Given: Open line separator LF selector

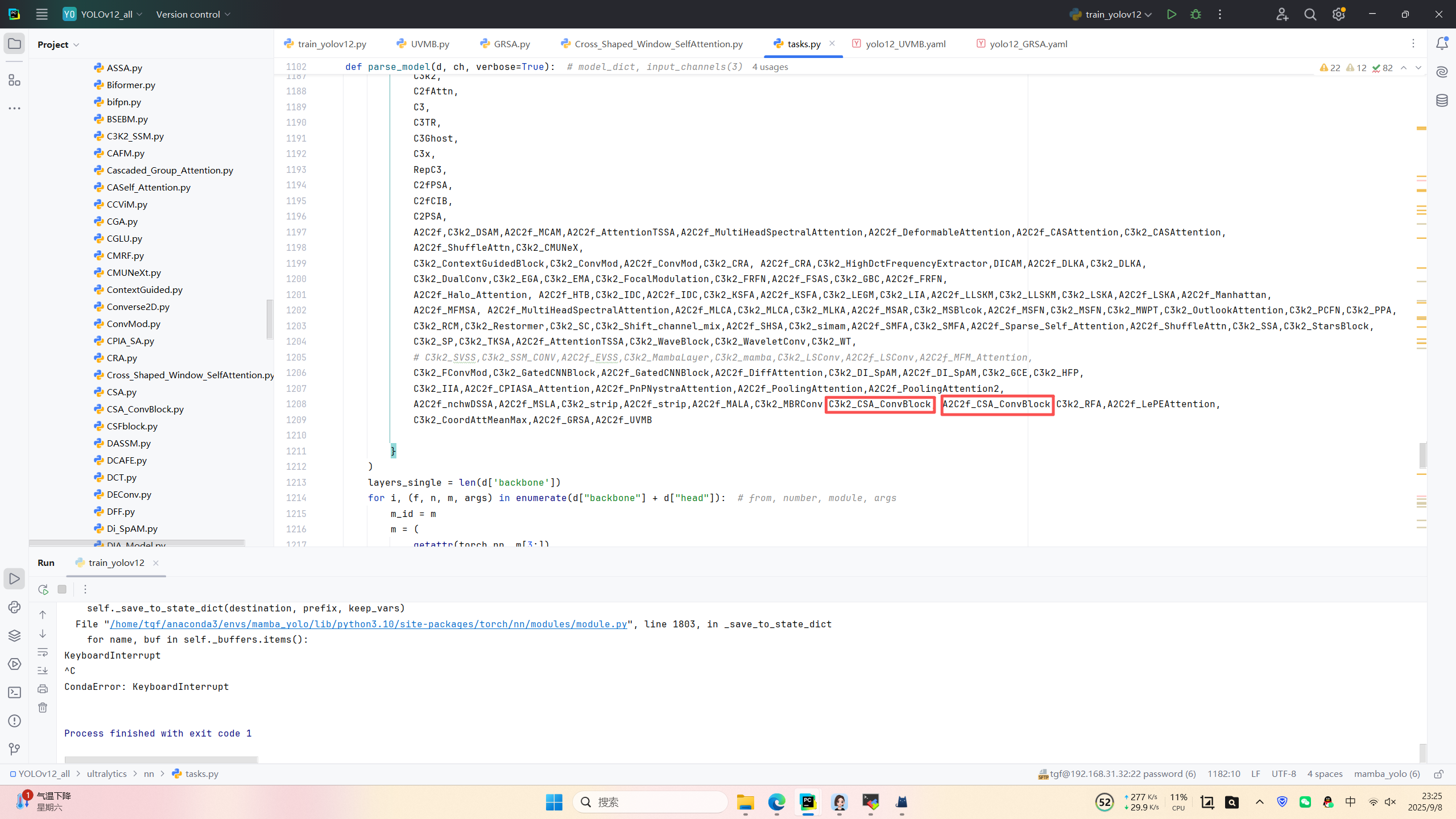Looking at the screenshot, I should point(1256,774).
